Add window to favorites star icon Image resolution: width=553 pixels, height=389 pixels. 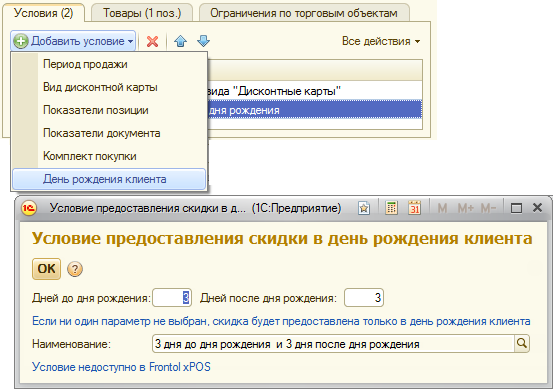[x=364, y=208]
